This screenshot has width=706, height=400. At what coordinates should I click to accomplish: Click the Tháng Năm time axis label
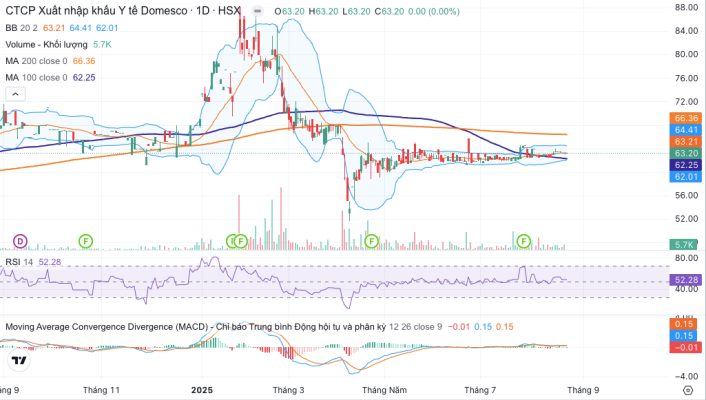coord(385,390)
